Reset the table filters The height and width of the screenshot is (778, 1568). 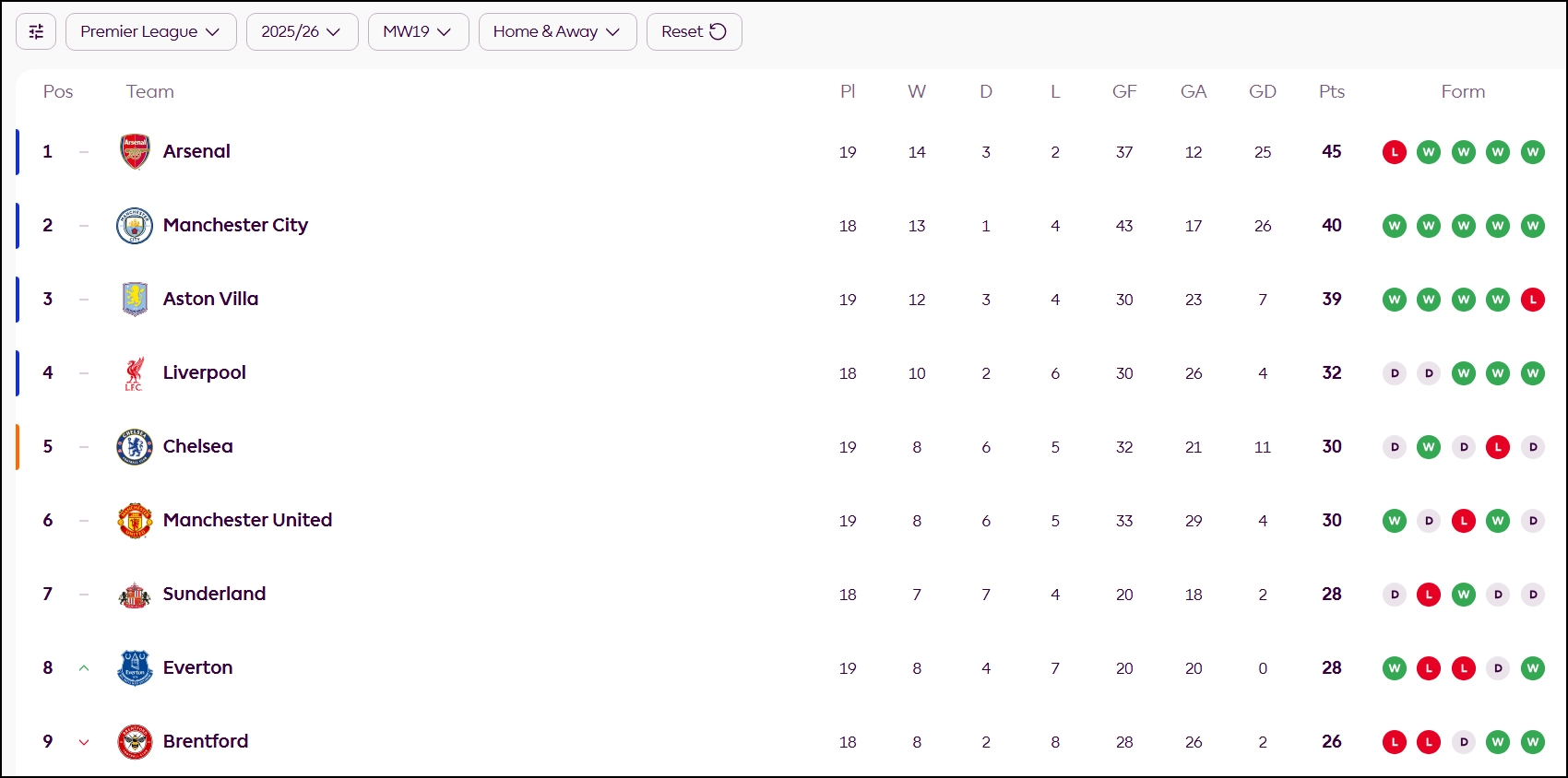(x=694, y=31)
